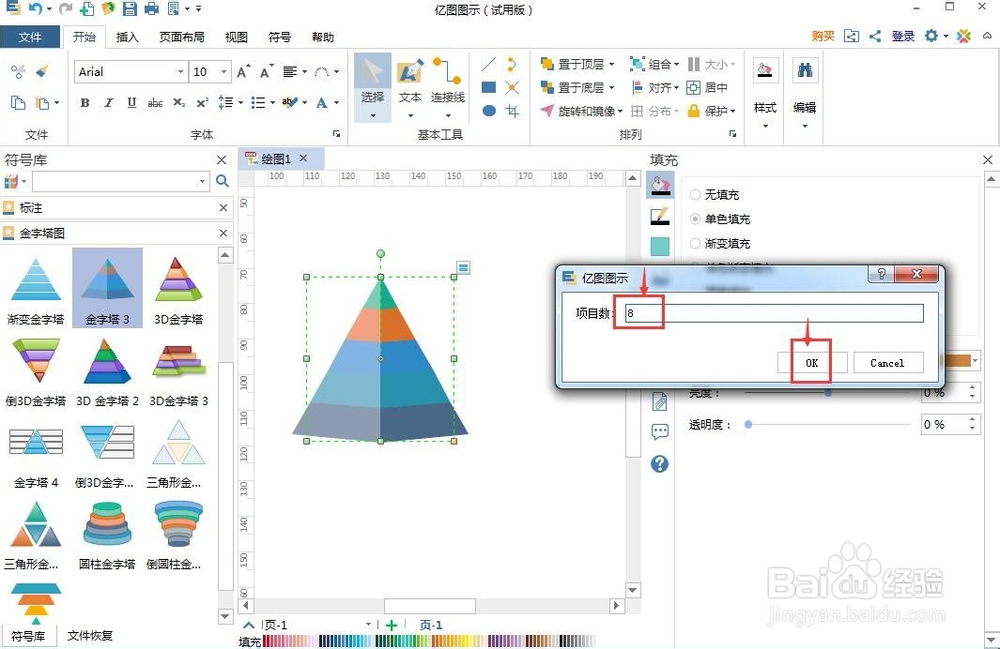The height and width of the screenshot is (649, 1000).
Task: Enable the 单色填充 (Solid fill) option
Action: [x=697, y=219]
